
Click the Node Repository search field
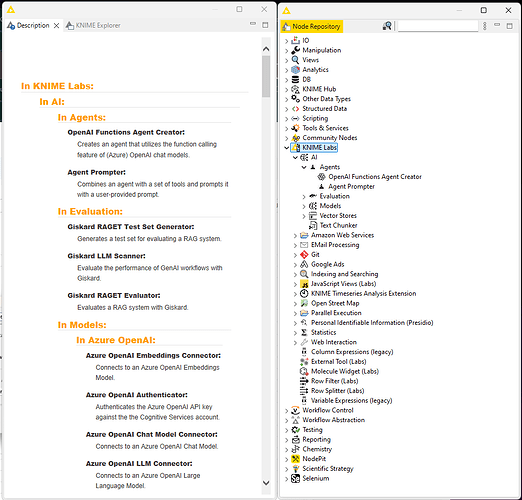pyautogui.click(x=438, y=26)
